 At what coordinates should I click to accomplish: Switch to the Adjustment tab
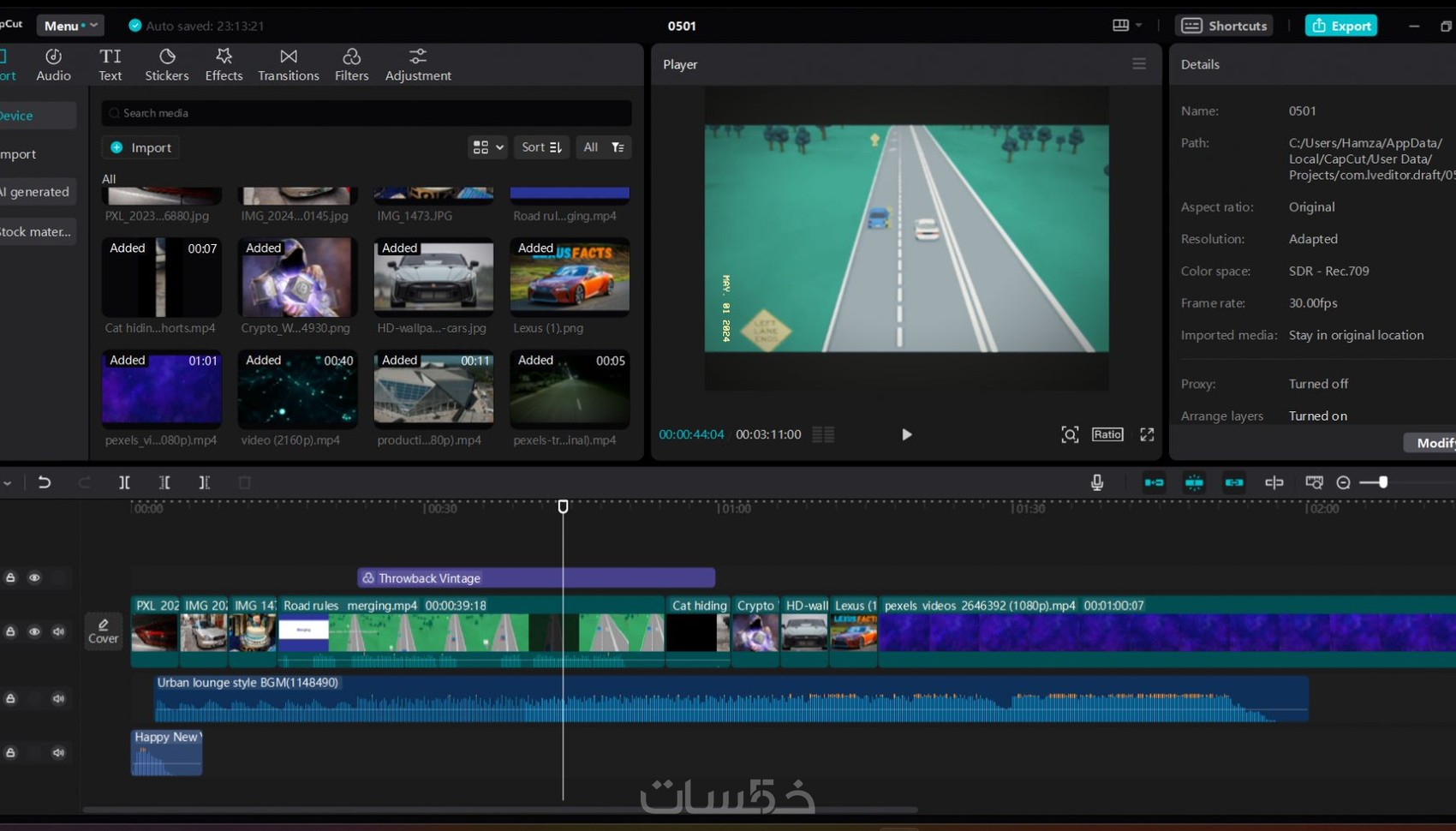pos(418,64)
